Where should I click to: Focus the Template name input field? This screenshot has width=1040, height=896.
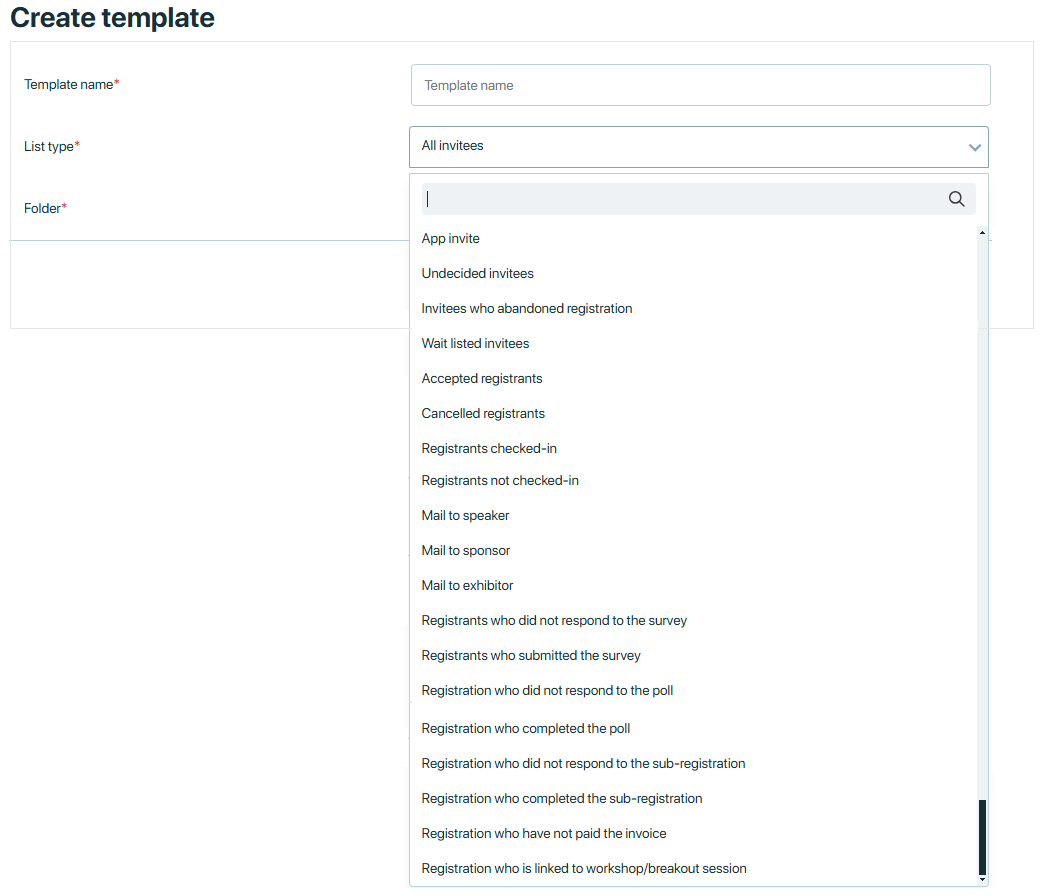(x=700, y=85)
